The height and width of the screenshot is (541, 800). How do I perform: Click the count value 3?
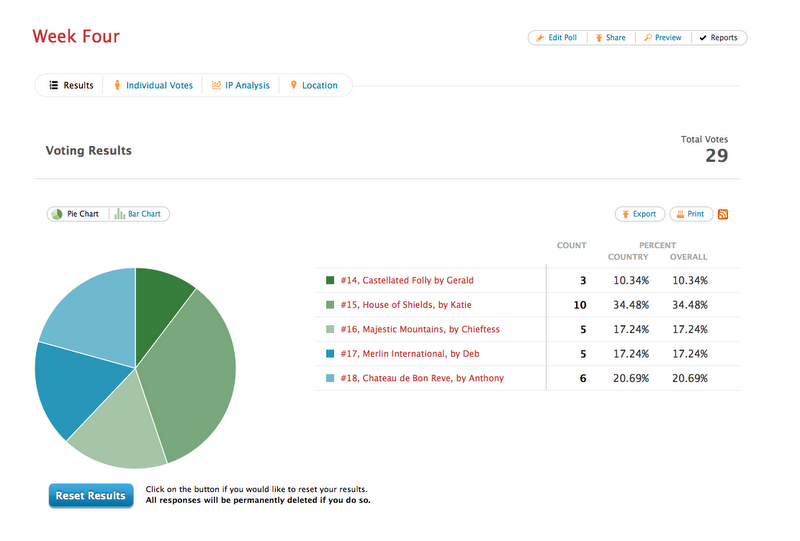[583, 280]
